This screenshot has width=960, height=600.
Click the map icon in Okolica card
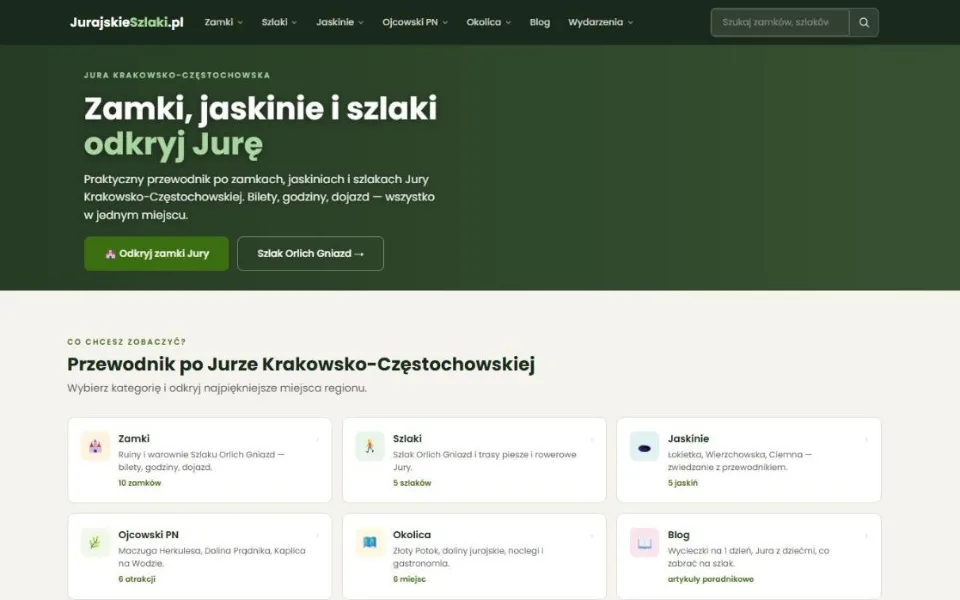tap(370, 542)
